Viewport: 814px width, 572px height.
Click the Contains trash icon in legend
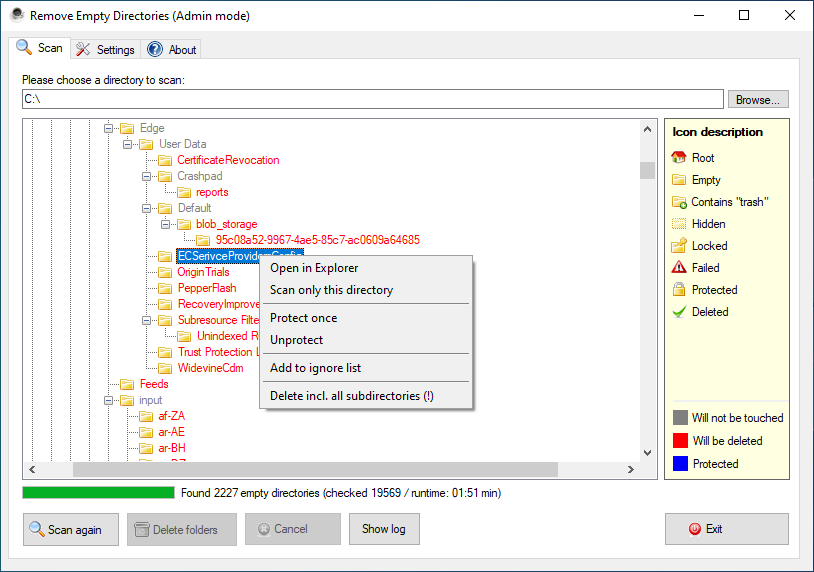coord(679,202)
